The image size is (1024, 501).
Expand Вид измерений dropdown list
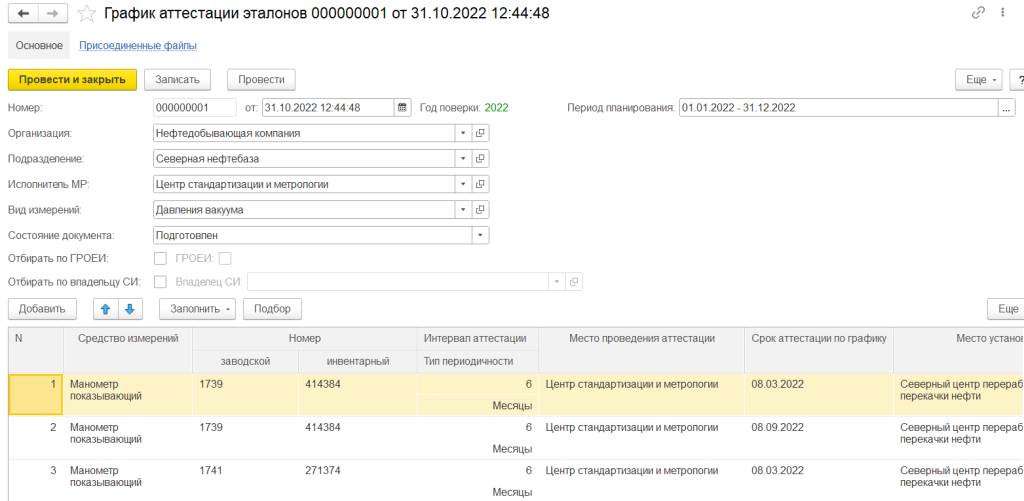463,210
